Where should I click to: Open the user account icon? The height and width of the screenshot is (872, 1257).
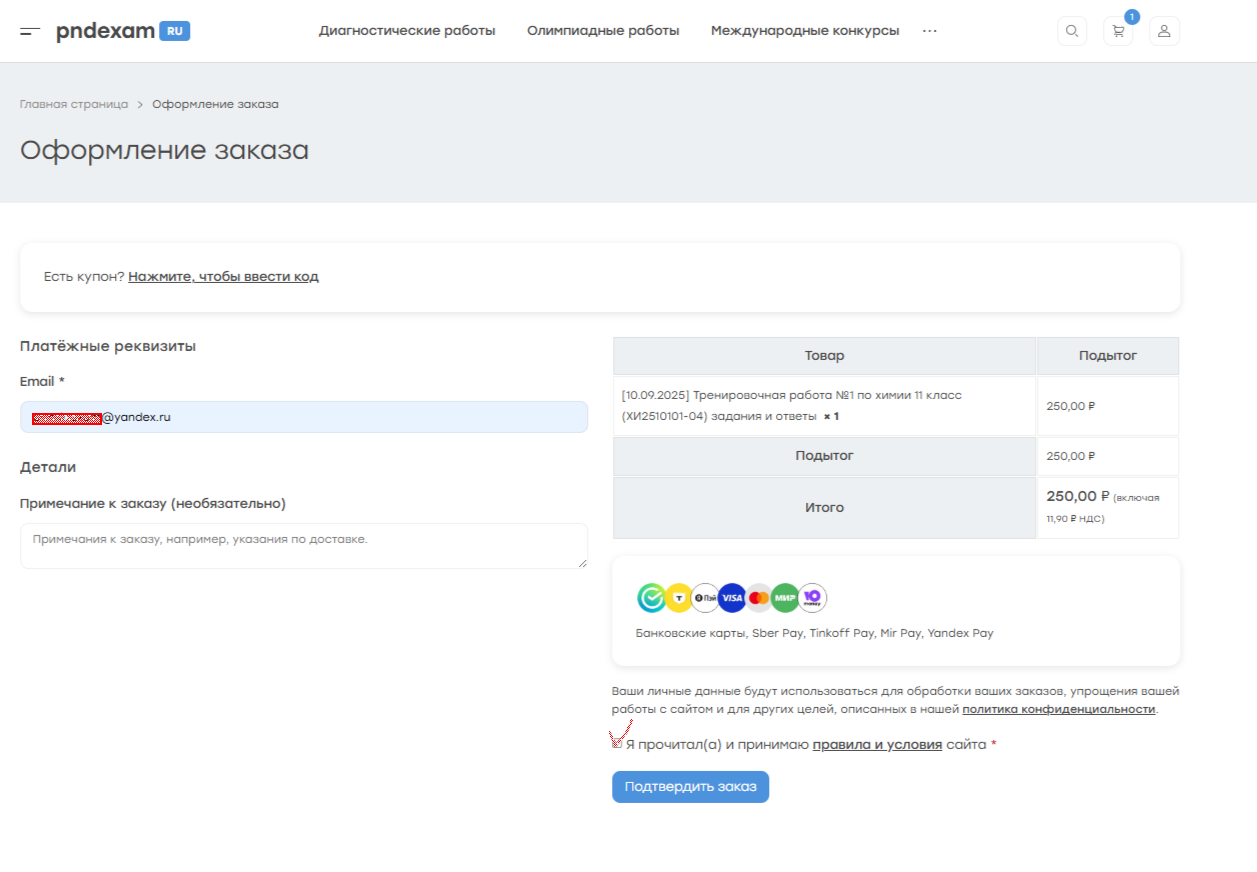[1164, 31]
